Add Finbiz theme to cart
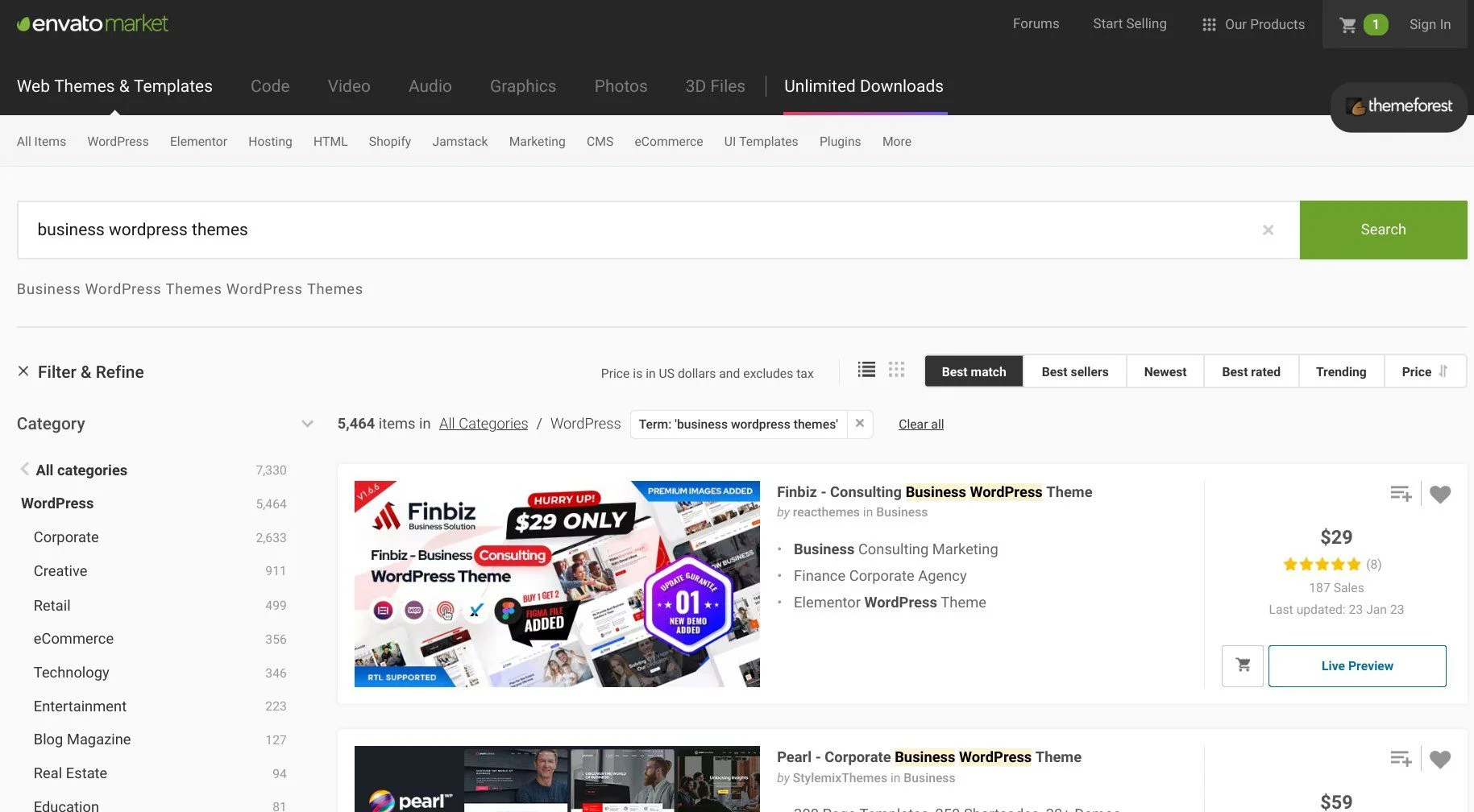The width and height of the screenshot is (1474, 812). pos(1243,666)
